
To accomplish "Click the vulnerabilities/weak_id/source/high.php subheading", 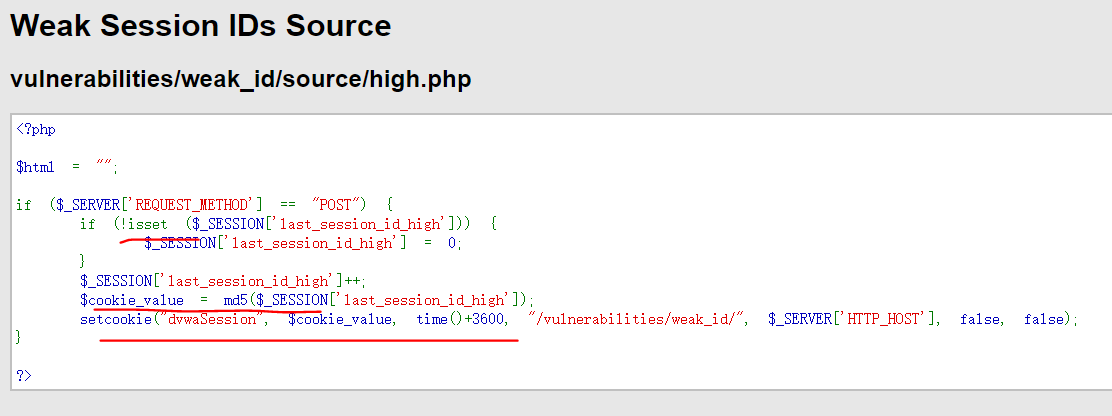I will pos(240,79).
